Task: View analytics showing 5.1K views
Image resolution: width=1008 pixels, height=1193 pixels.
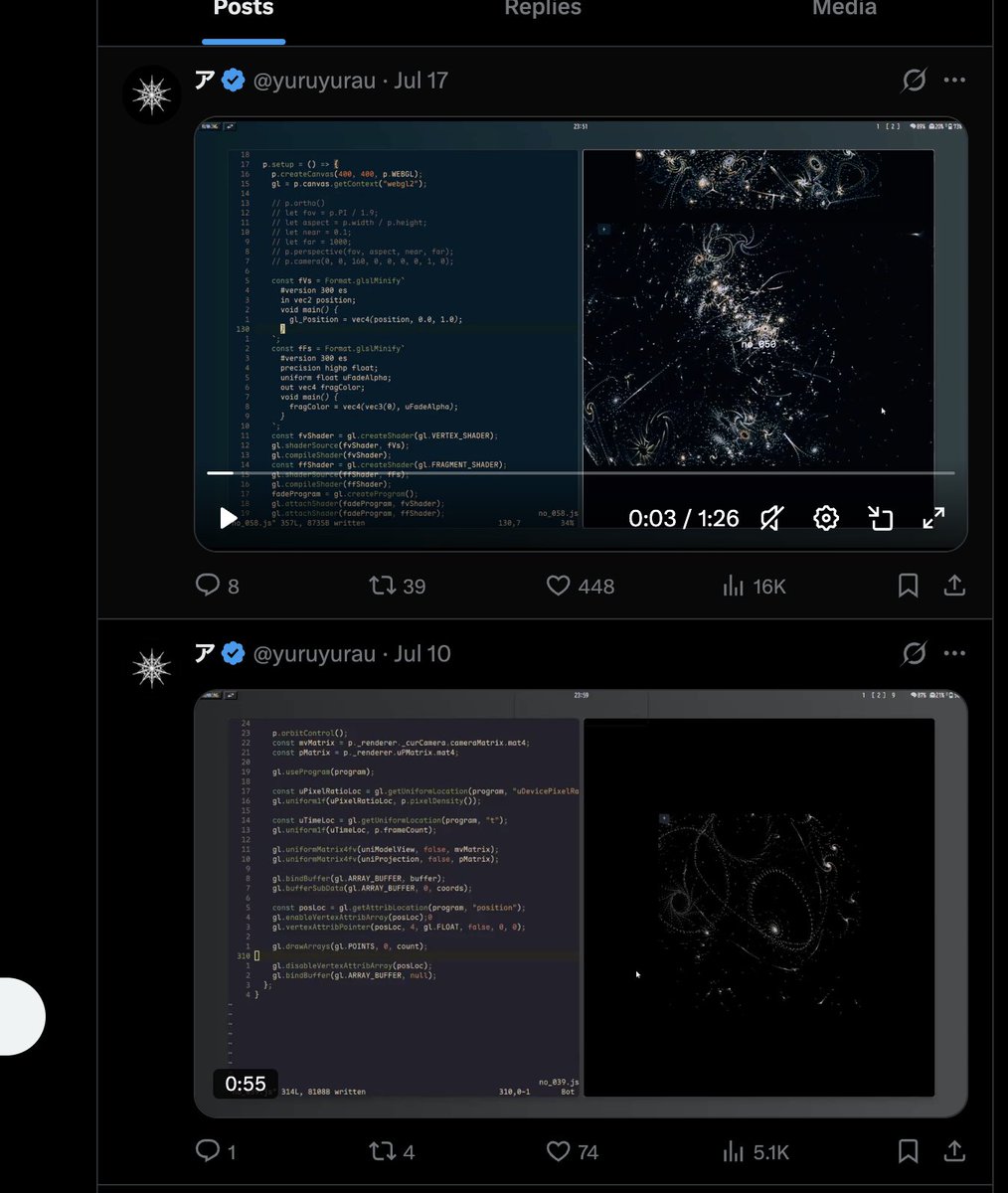Action: tap(756, 1151)
